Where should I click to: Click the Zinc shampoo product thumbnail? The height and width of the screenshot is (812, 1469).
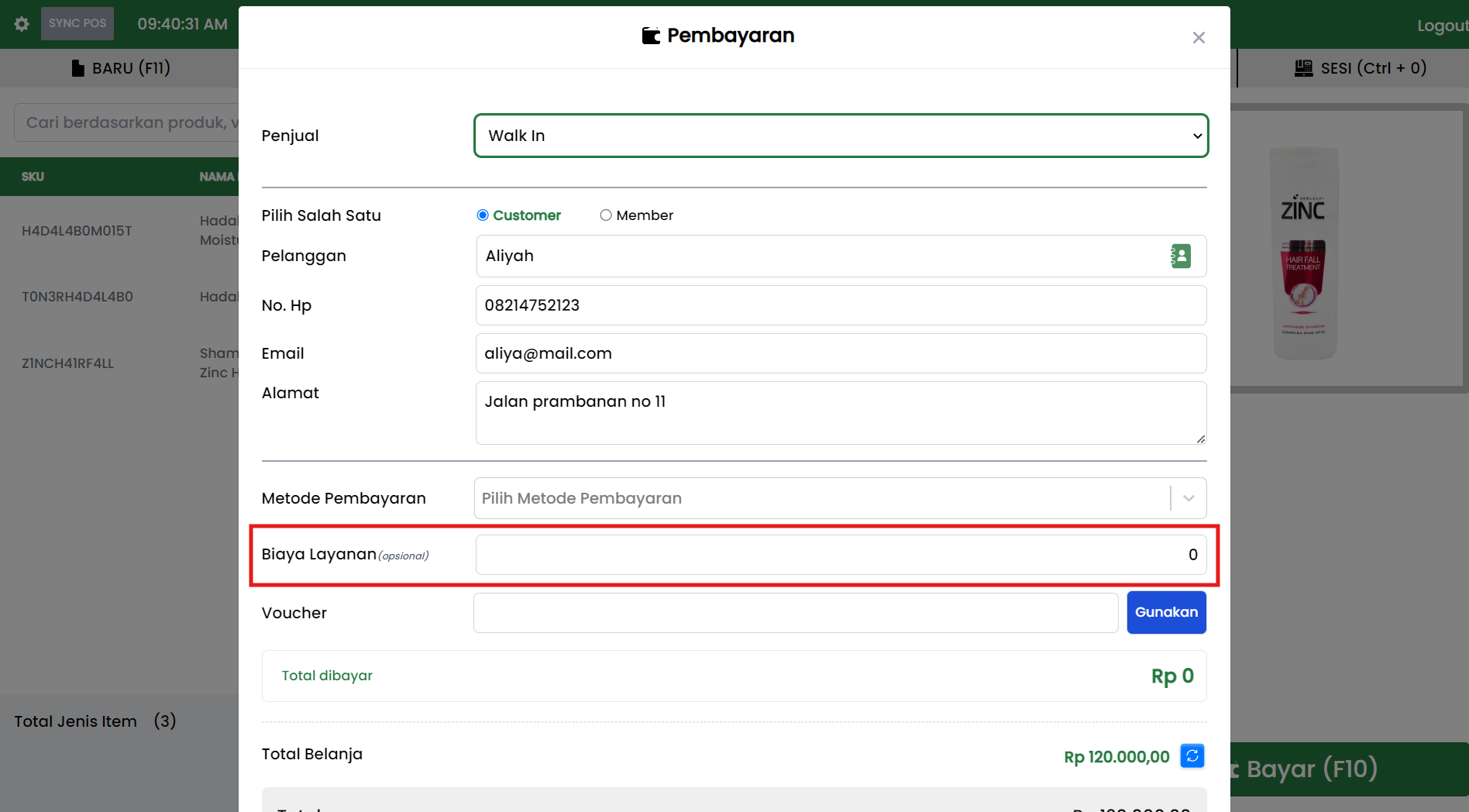1305,253
